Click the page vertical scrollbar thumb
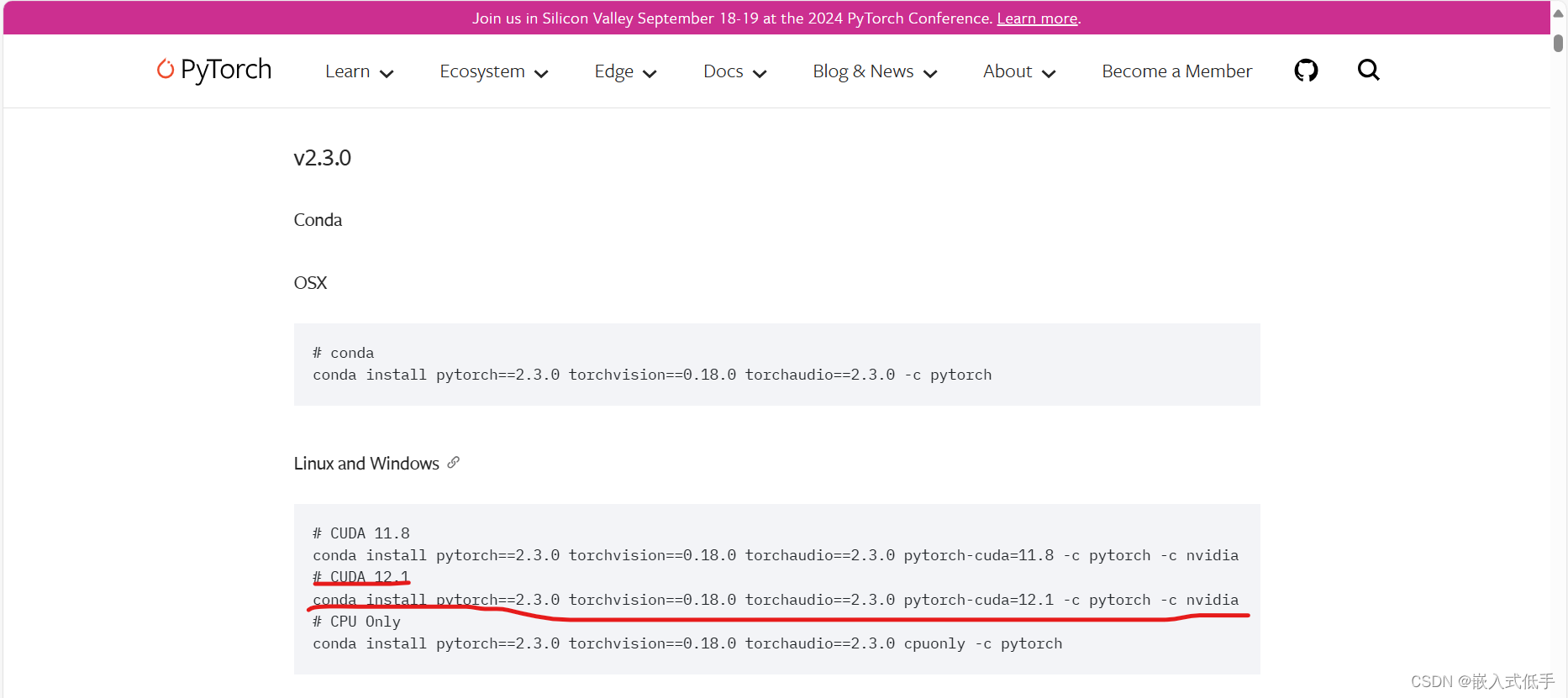The width and height of the screenshot is (1568, 698). (1558, 43)
